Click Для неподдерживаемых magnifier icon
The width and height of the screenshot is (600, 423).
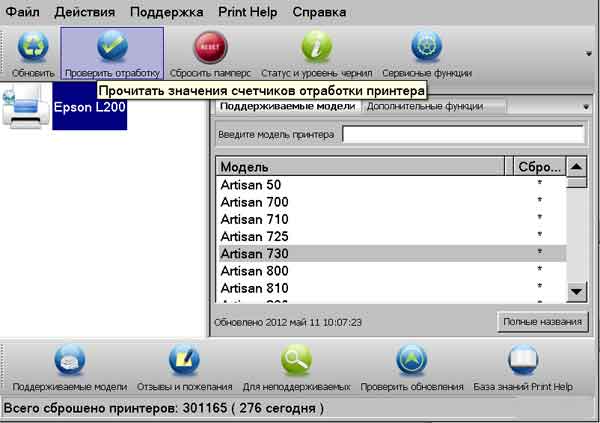coord(297,362)
